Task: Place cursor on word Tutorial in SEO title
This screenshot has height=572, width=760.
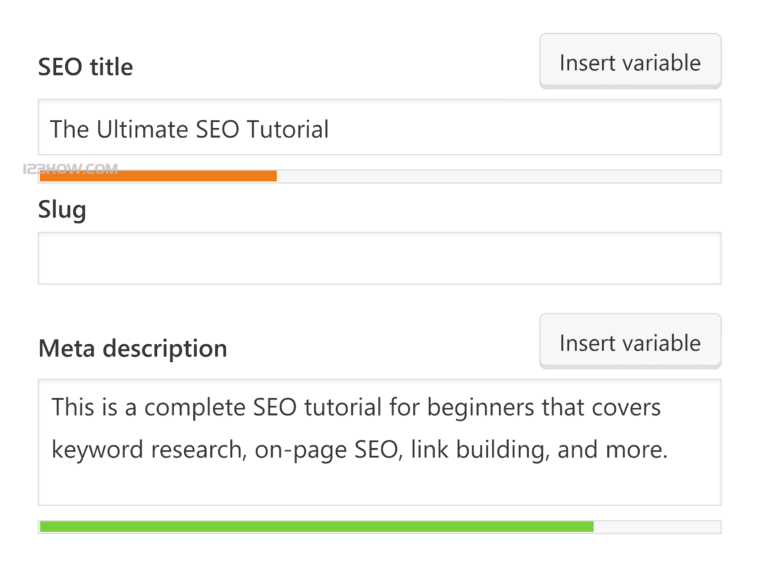Action: pyautogui.click(x=290, y=129)
